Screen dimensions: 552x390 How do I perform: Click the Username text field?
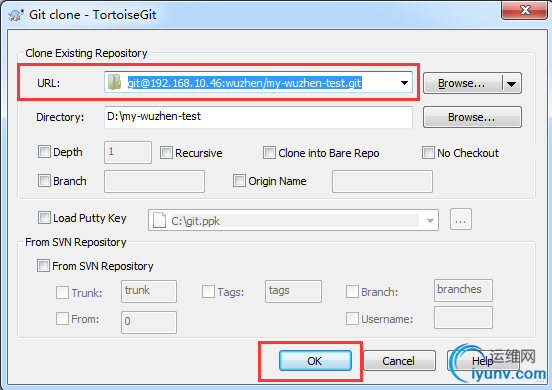[463, 317]
